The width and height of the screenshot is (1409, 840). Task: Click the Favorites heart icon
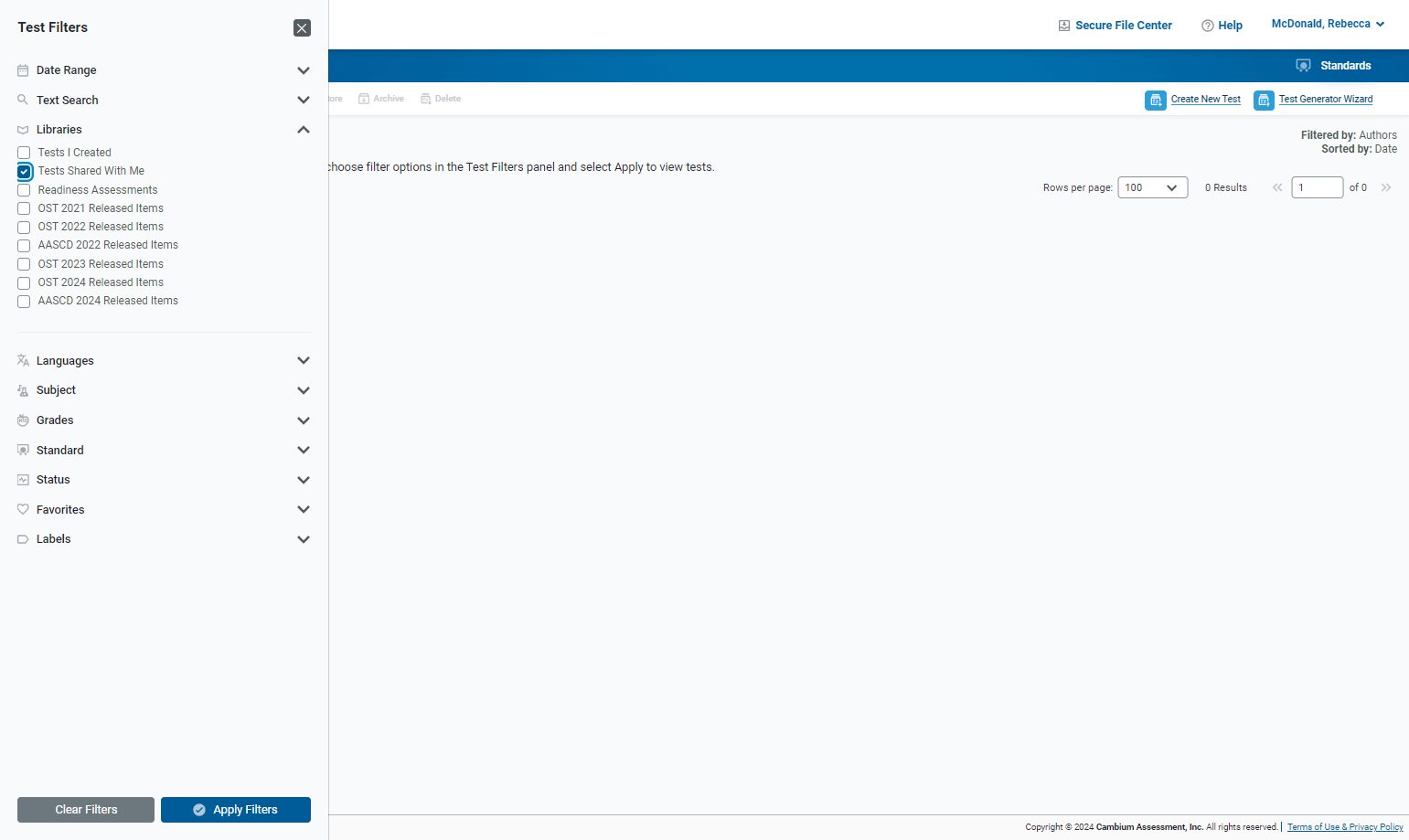(23, 510)
